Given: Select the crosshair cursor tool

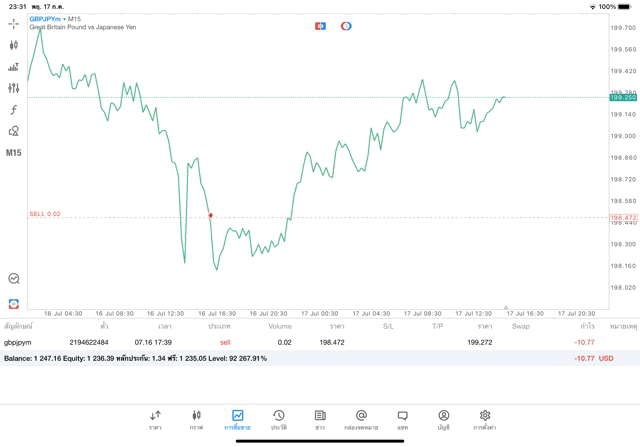Looking at the screenshot, I should point(14,23).
